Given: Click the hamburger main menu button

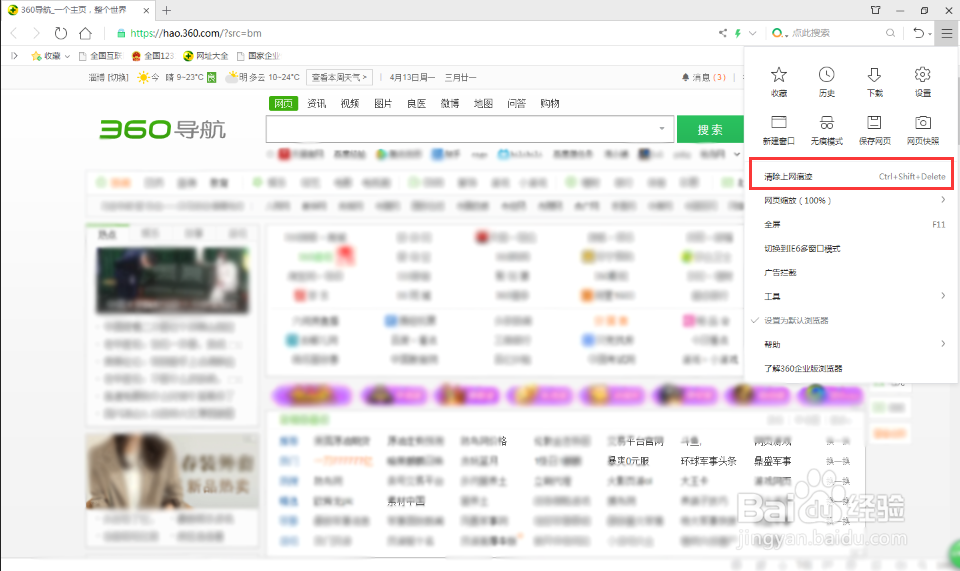Looking at the screenshot, I should [x=947, y=33].
